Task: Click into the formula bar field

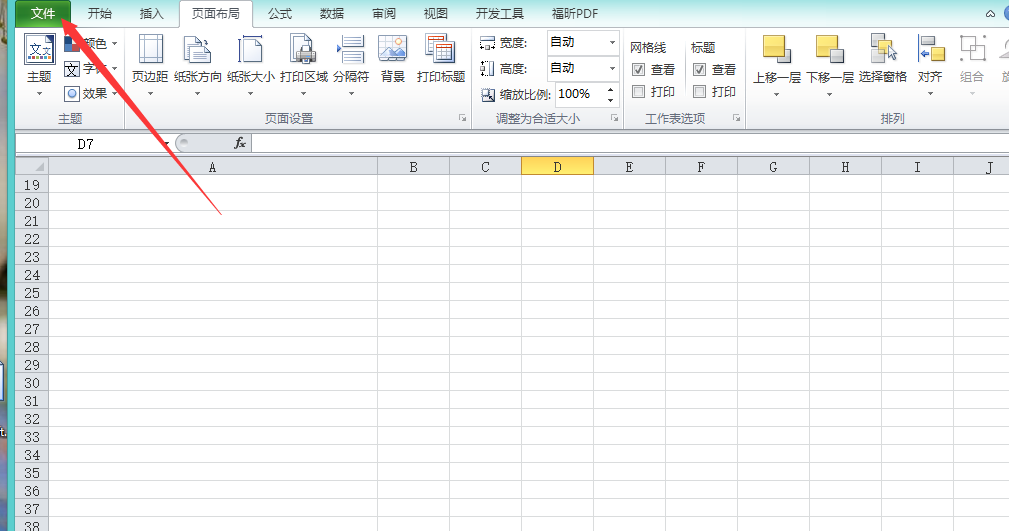Action: (630, 143)
